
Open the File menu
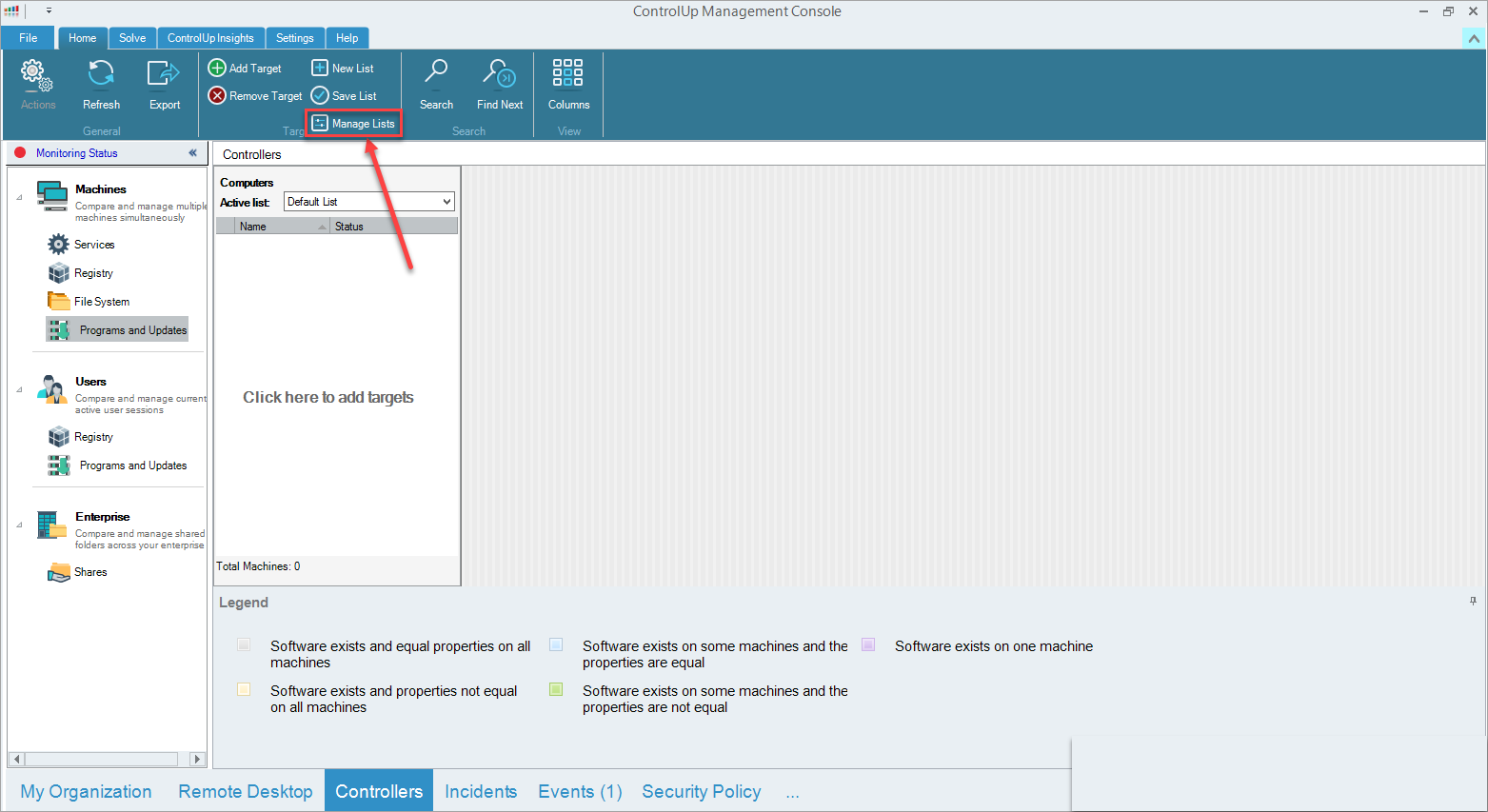29,38
